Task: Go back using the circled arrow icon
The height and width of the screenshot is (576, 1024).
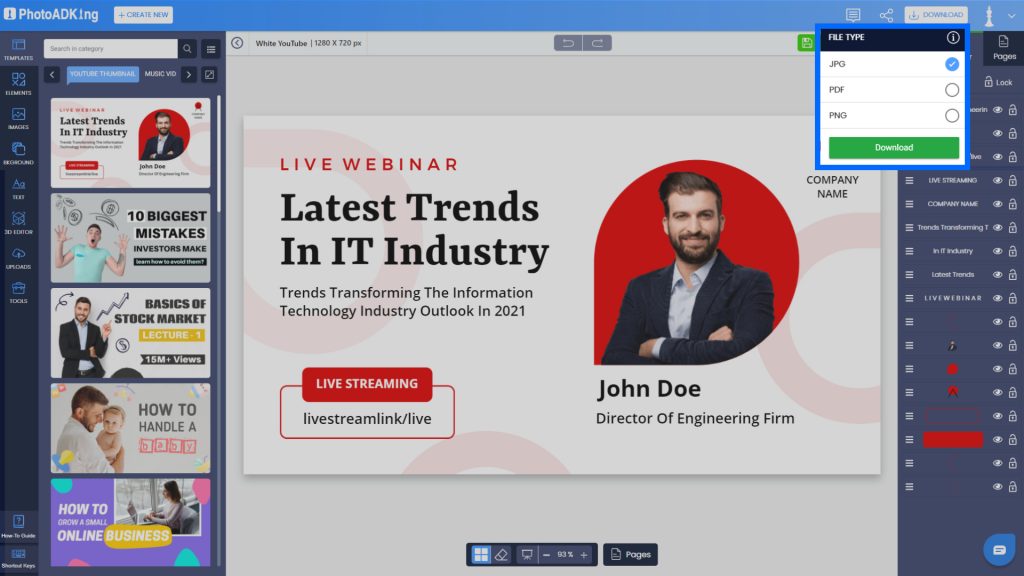Action: (237, 43)
